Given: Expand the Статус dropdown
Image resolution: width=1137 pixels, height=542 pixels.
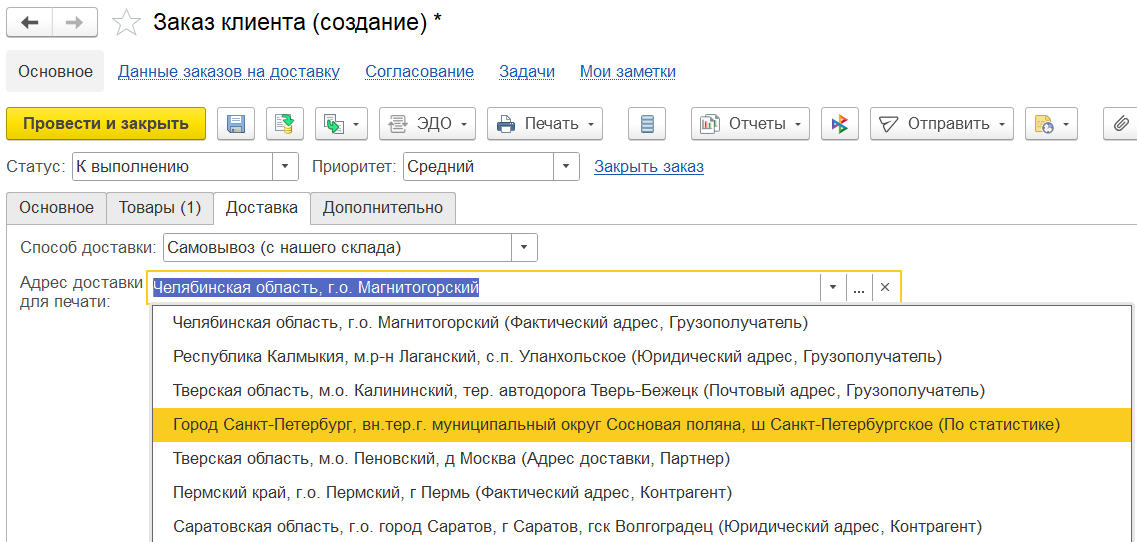Looking at the screenshot, I should point(286,167).
